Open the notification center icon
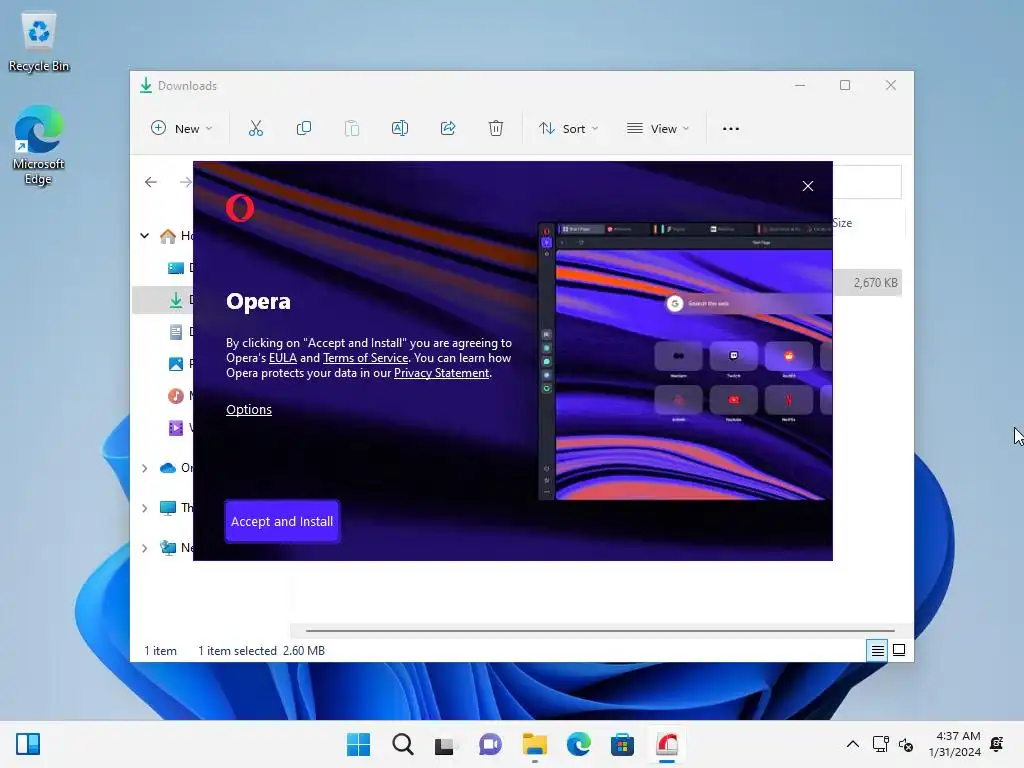This screenshot has width=1024, height=768. tap(997, 744)
